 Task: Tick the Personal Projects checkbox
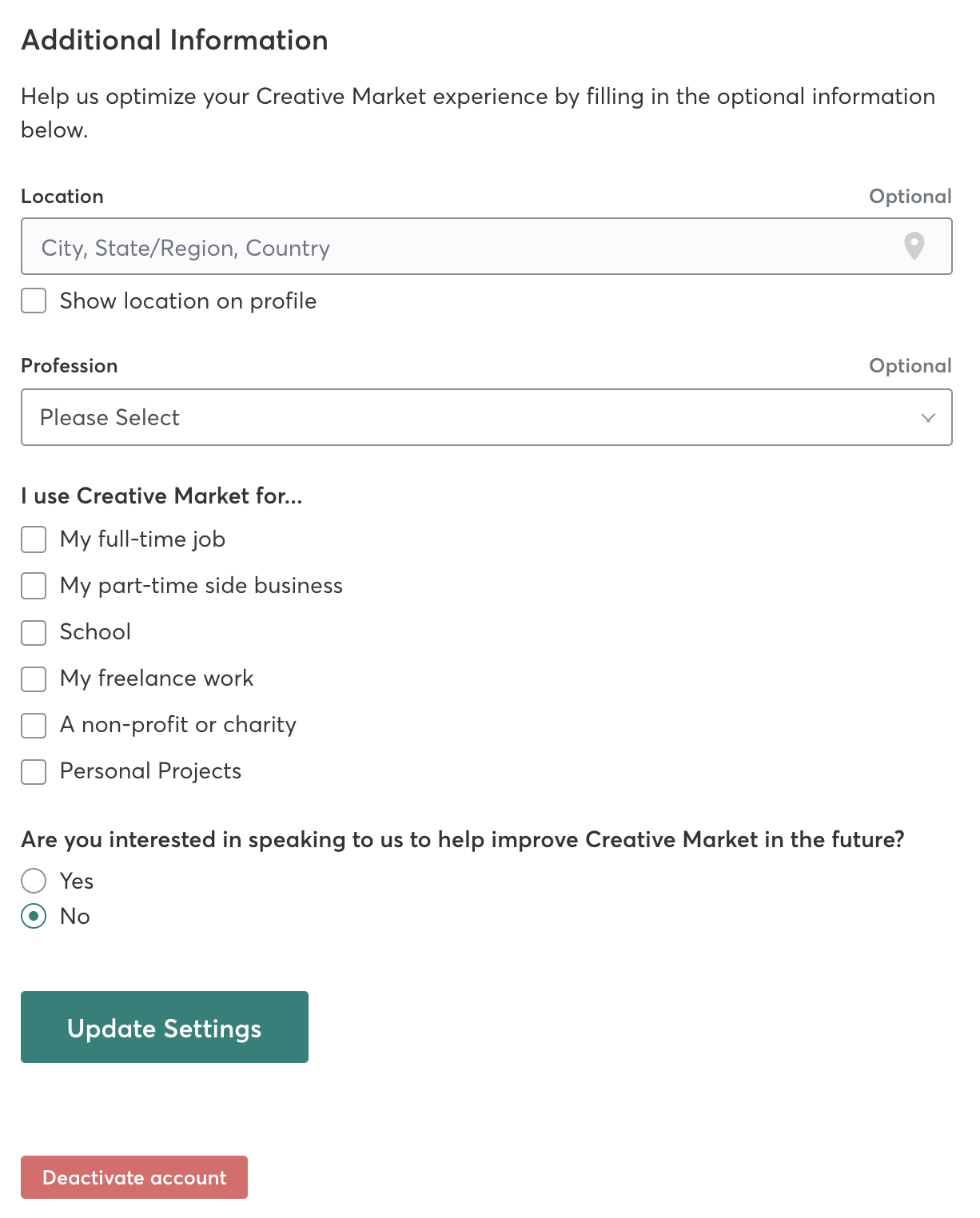pyautogui.click(x=34, y=771)
